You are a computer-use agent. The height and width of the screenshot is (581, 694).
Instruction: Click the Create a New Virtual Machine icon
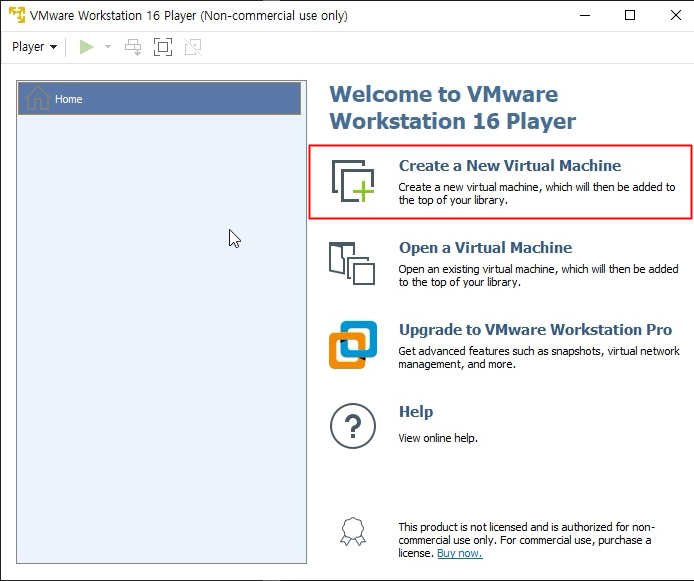pos(353,181)
